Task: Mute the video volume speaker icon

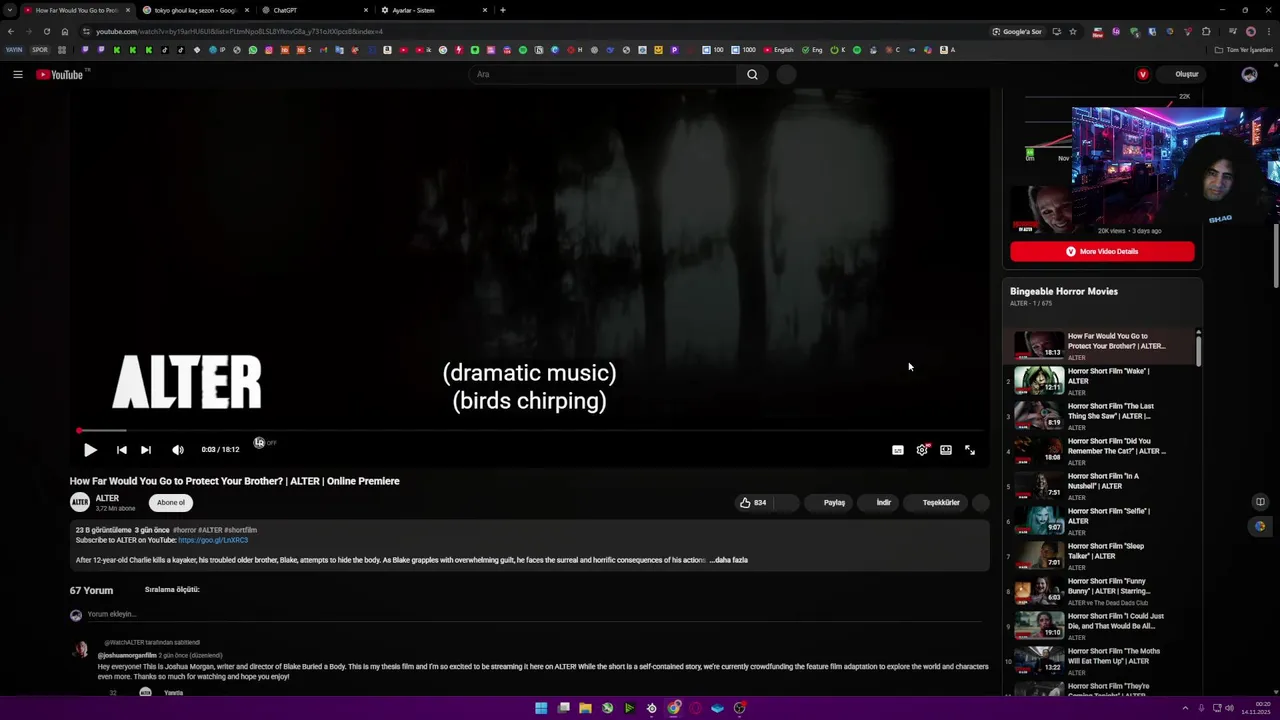Action: pos(178,450)
